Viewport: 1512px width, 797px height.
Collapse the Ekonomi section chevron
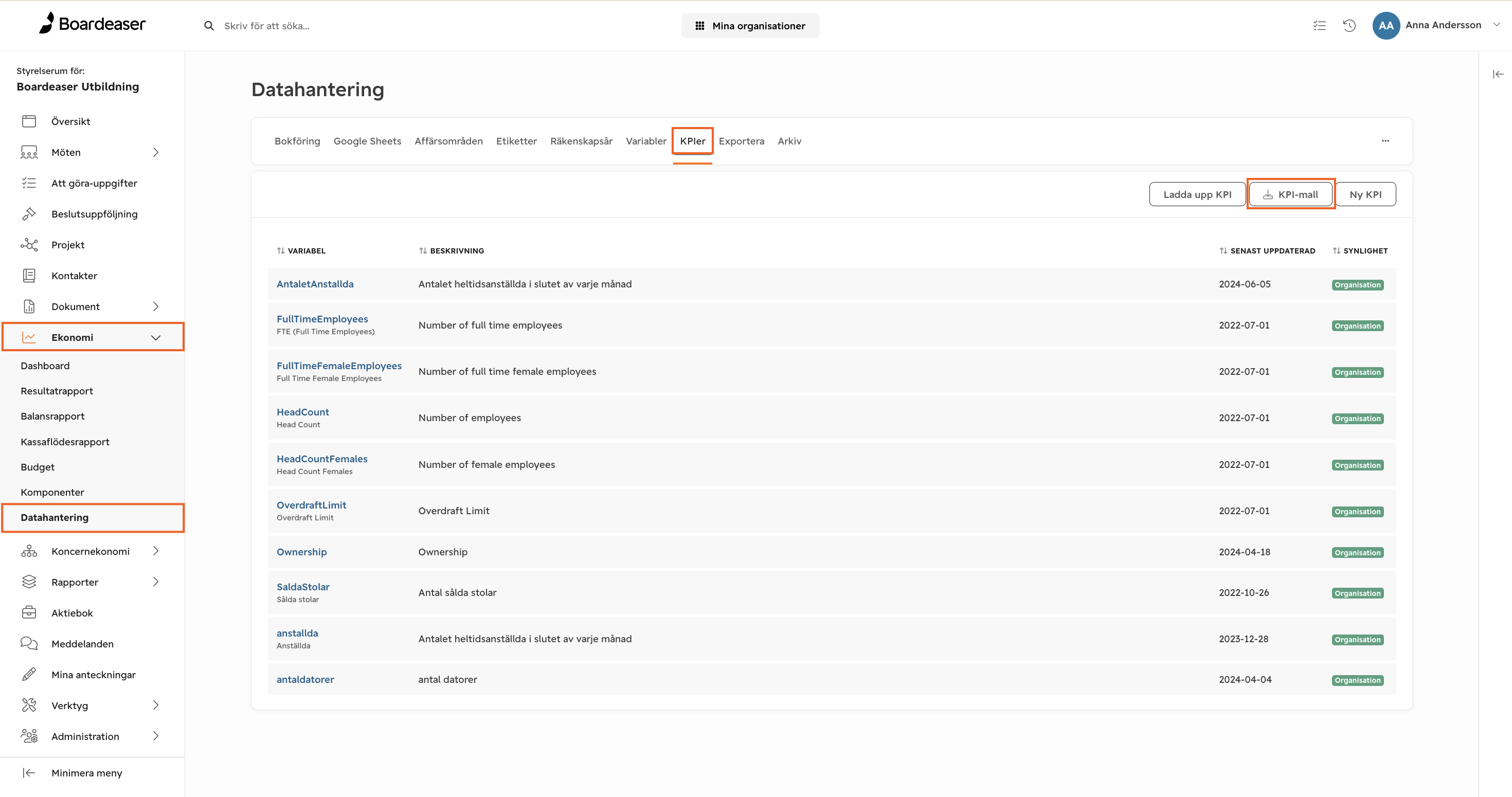coord(155,337)
